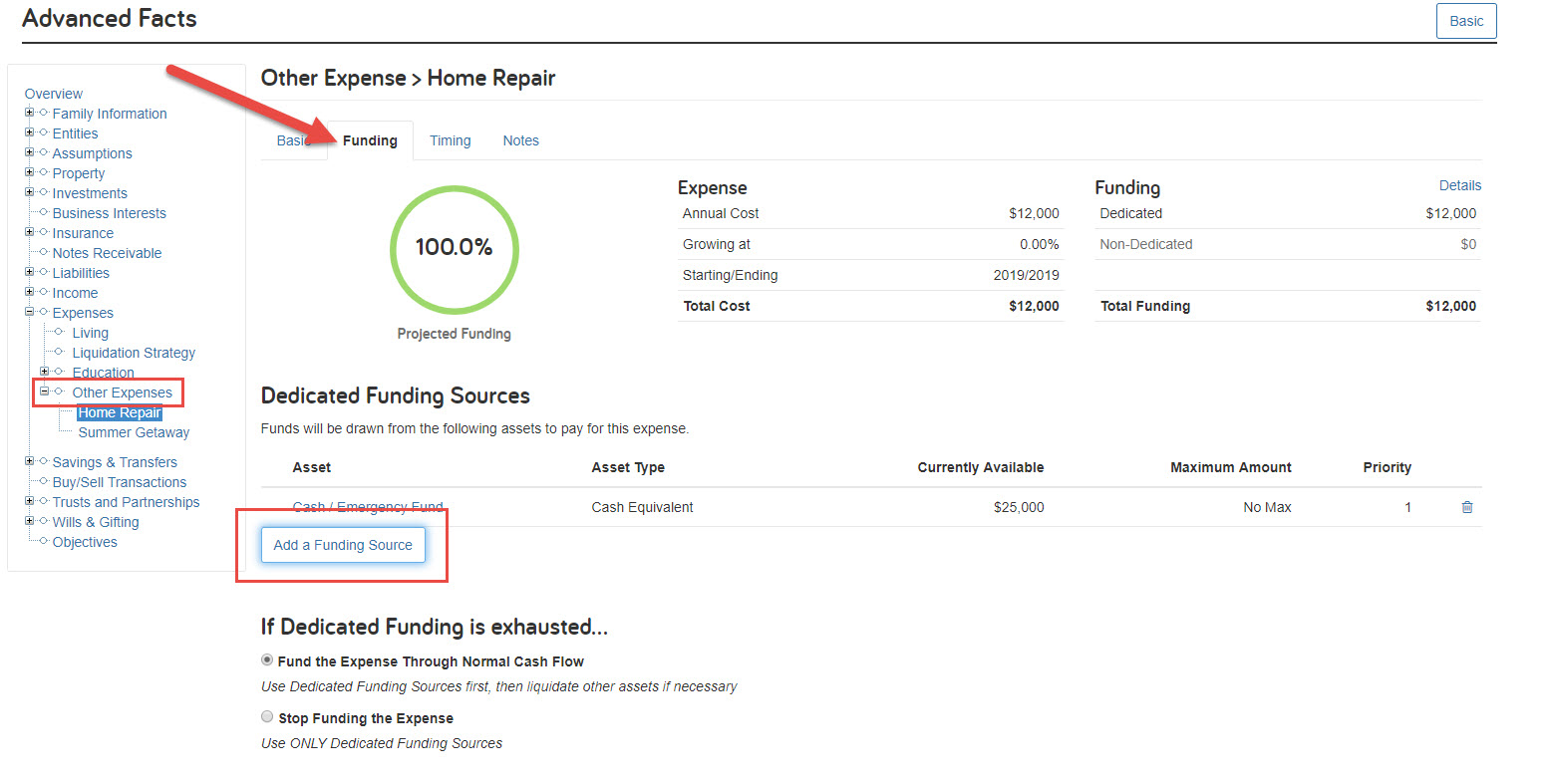Expand the Assumptions tree node
The image size is (1548, 784).
pos(30,152)
